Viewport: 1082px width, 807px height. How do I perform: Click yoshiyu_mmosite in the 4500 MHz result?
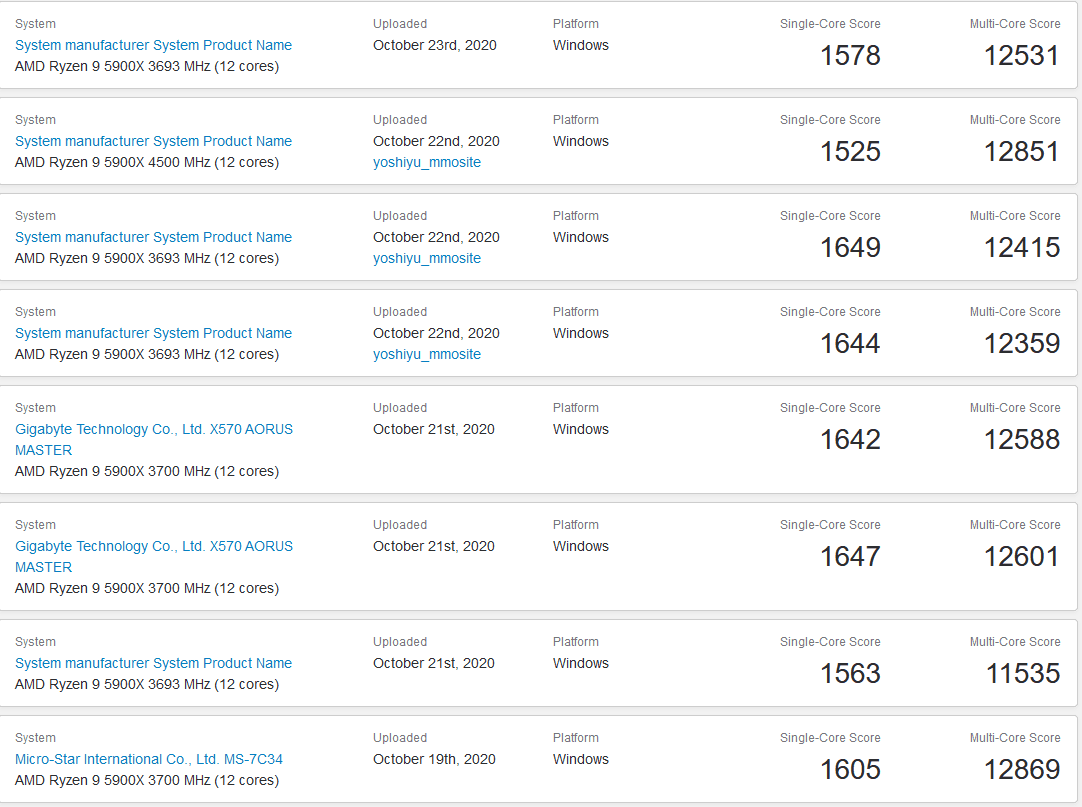(427, 162)
